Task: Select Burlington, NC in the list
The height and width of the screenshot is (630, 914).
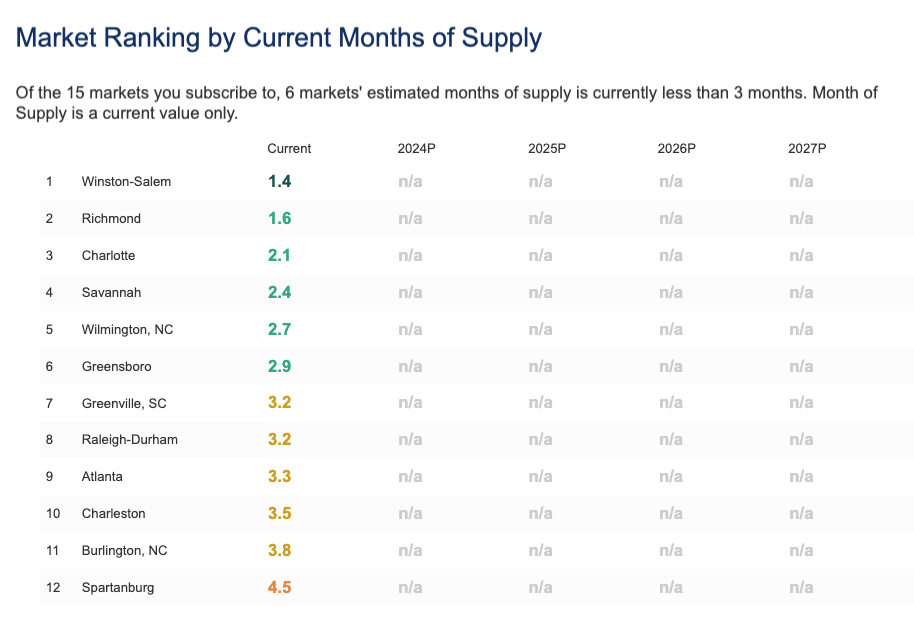Action: coord(124,551)
